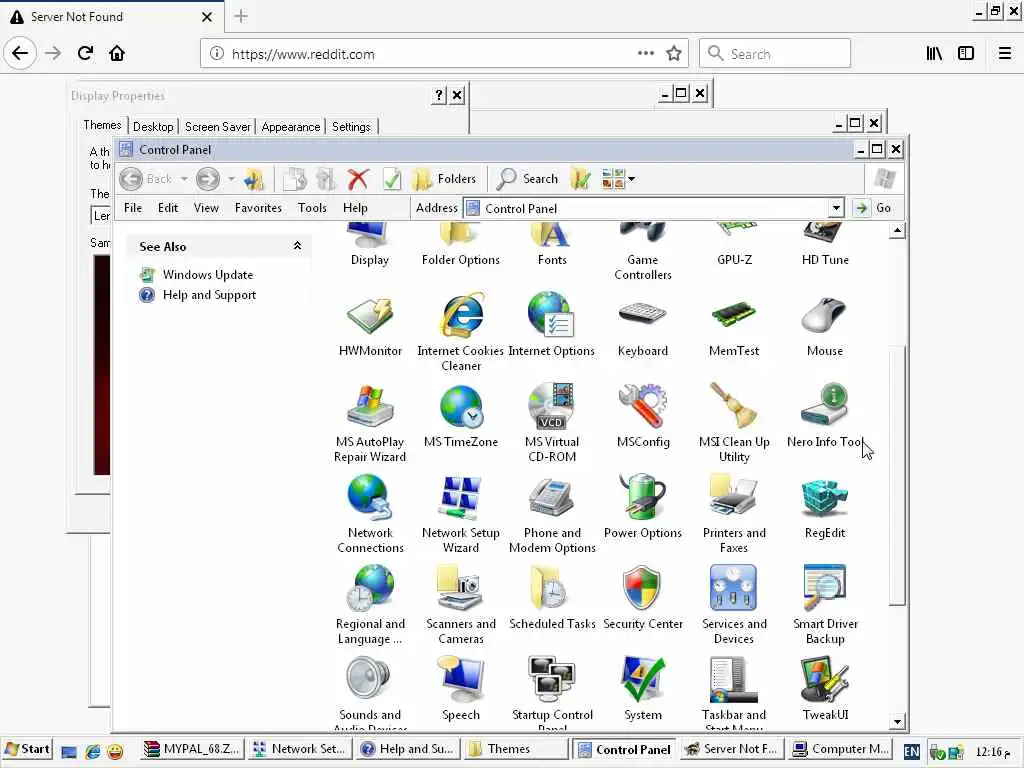Click the Help and Support link
The height and width of the screenshot is (768, 1024).
click(x=209, y=295)
